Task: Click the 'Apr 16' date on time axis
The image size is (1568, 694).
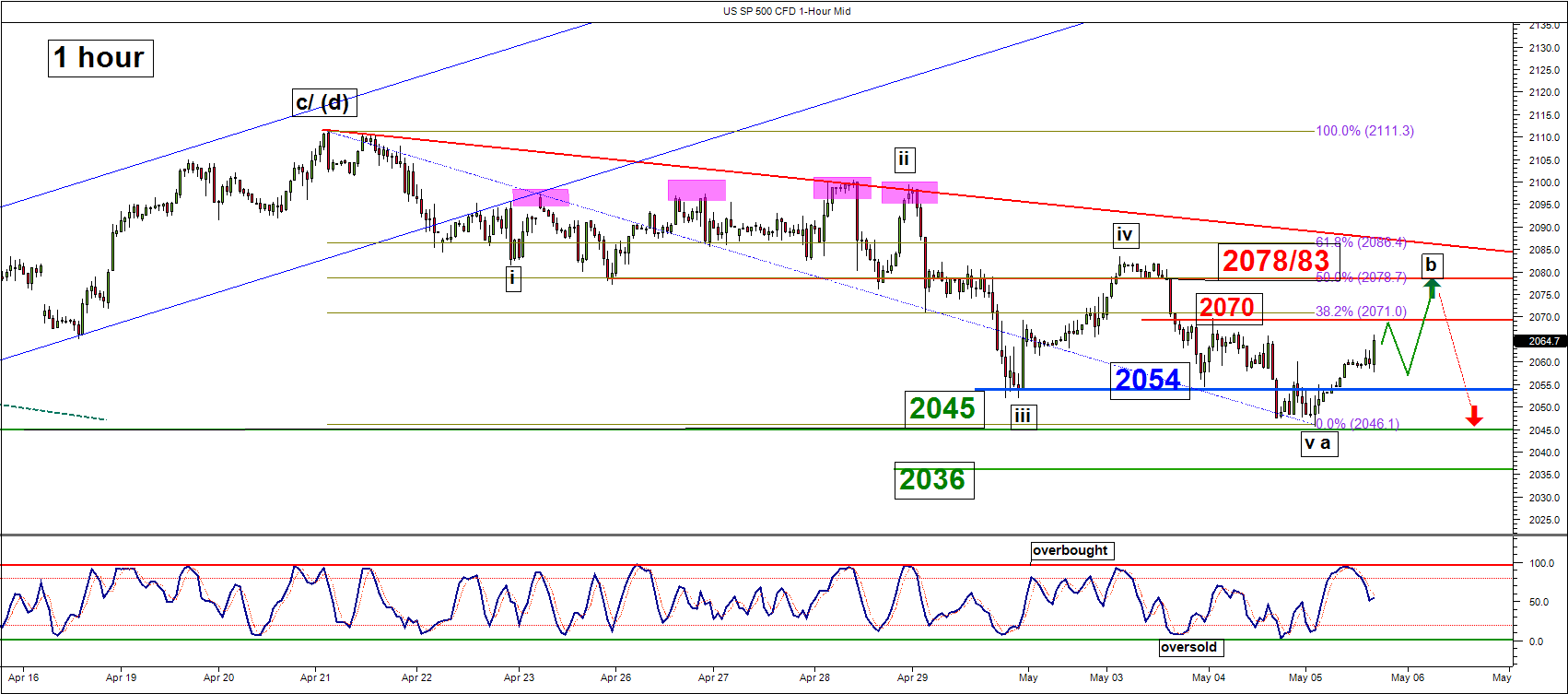Action: coord(24,677)
